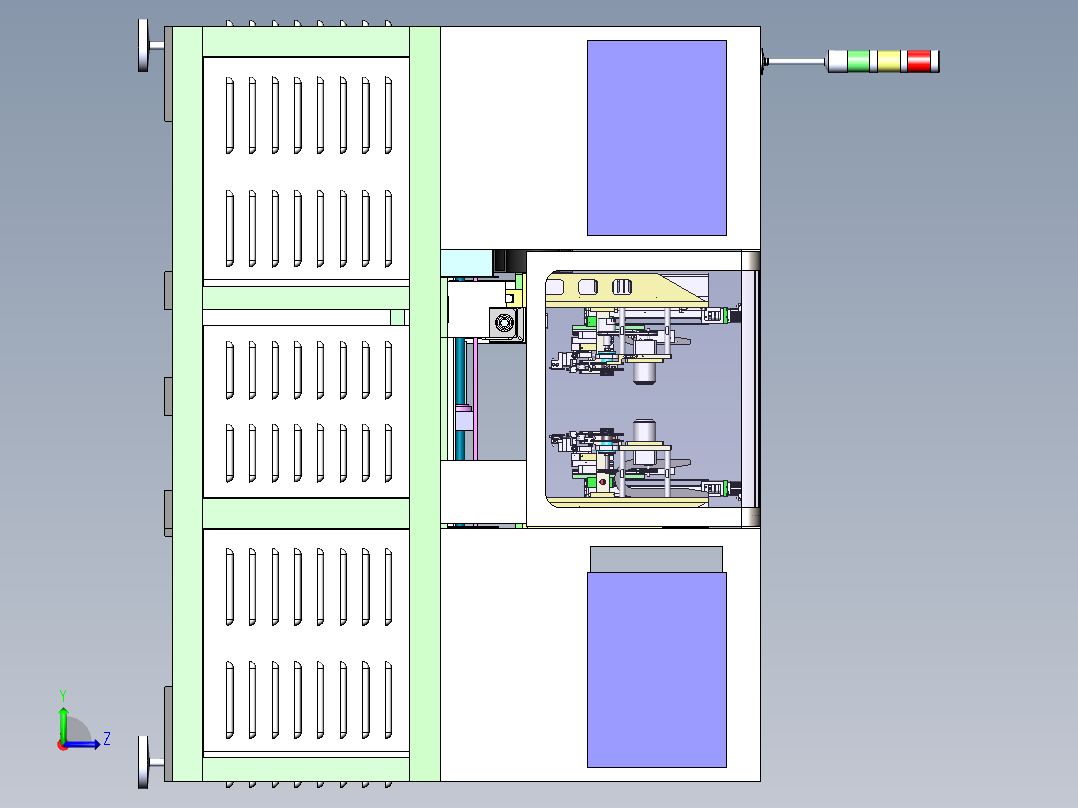Select the green light of the signal tower

pos(858,61)
